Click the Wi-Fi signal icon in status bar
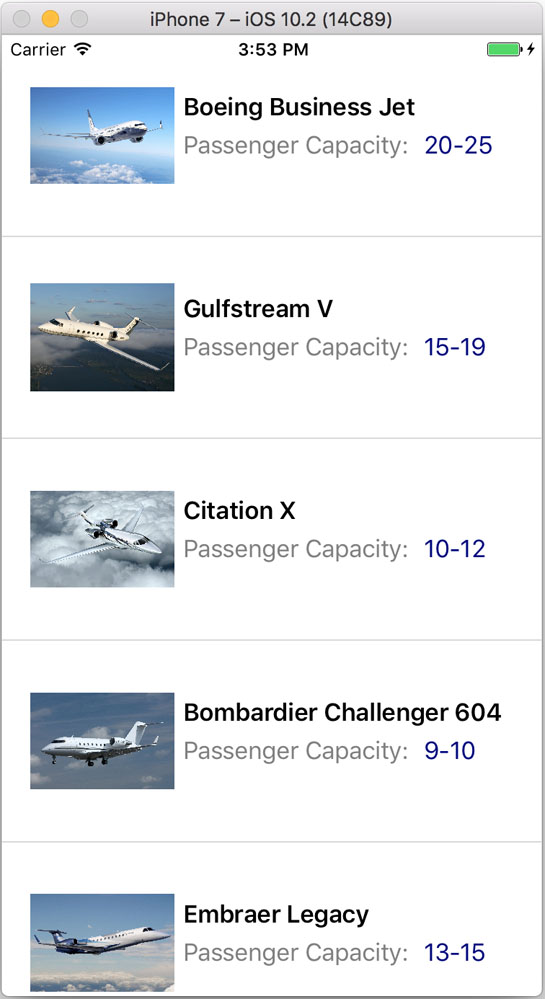The width and height of the screenshot is (545, 999). click(x=82, y=49)
